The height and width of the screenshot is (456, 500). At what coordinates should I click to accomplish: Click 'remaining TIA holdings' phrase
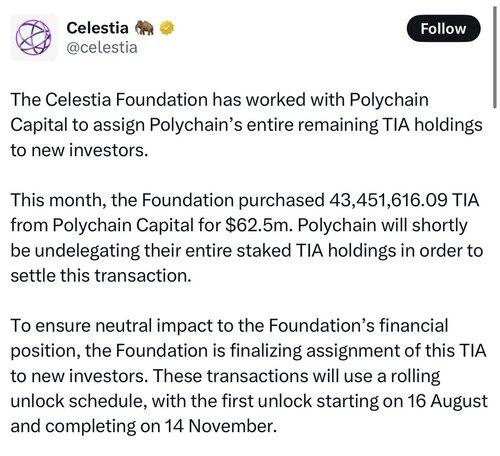pos(390,125)
